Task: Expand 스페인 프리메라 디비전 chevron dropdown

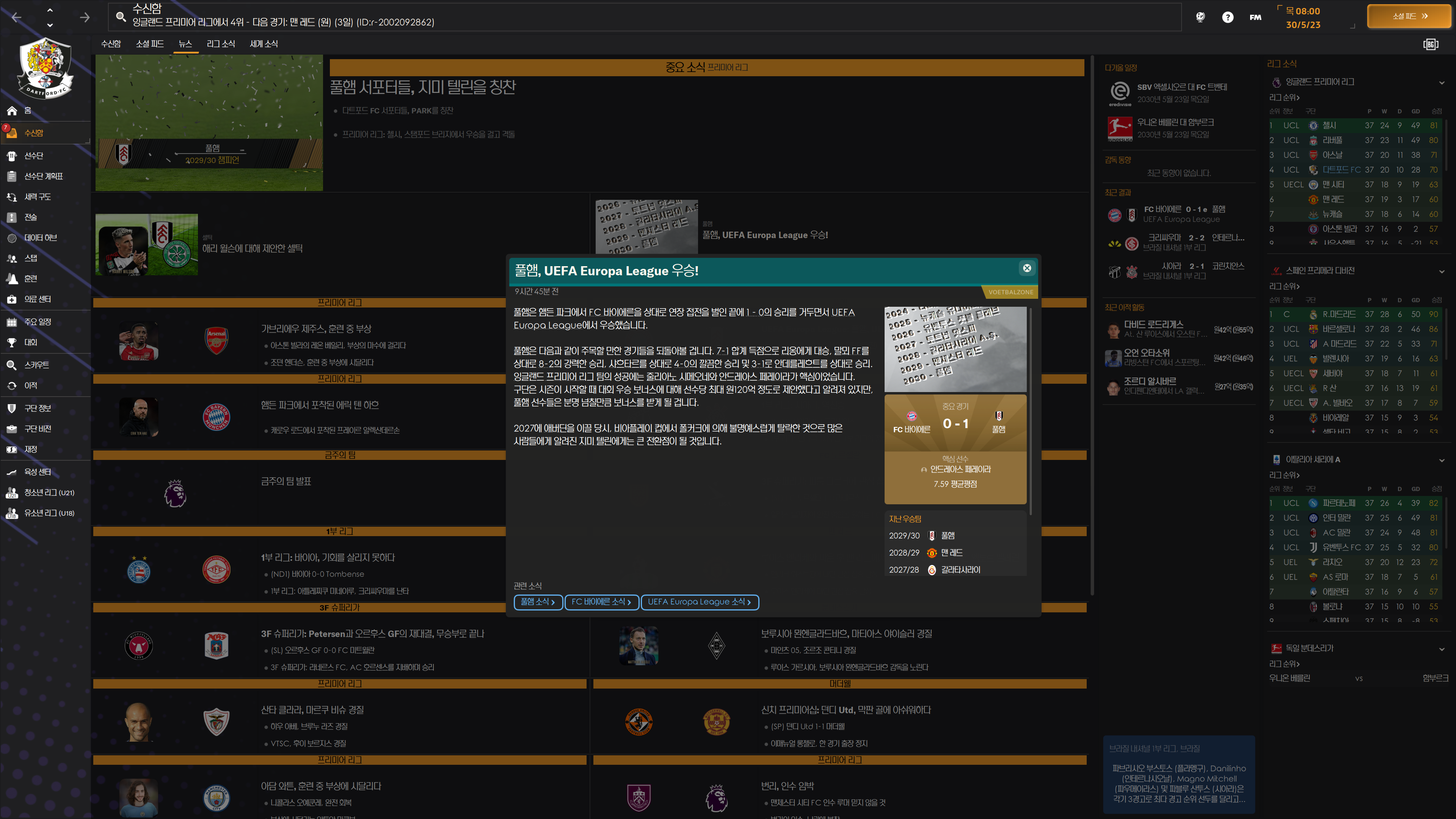Action: 1441,271
